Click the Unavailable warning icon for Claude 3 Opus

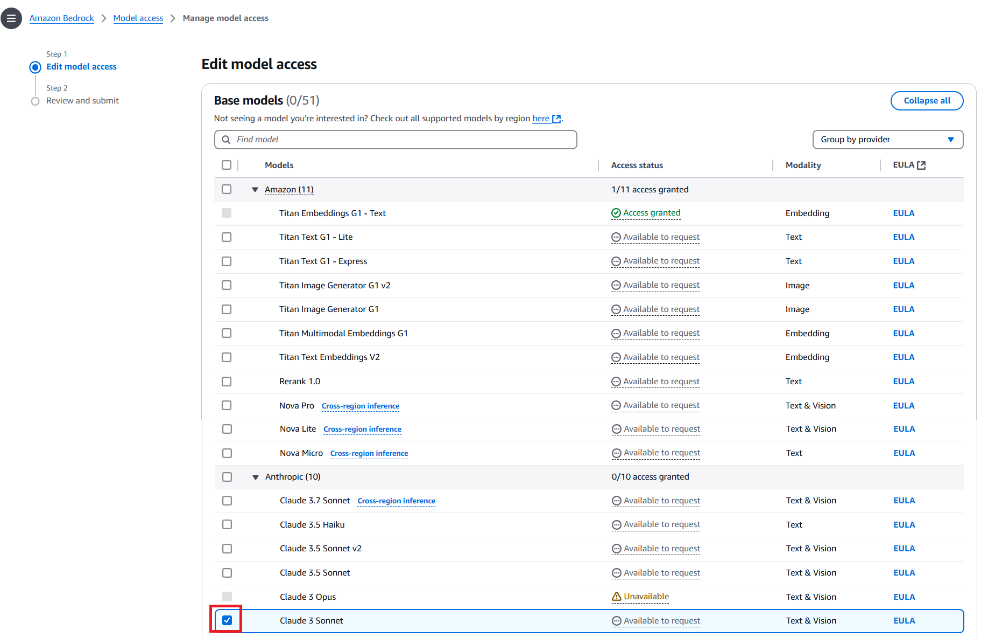coord(616,597)
